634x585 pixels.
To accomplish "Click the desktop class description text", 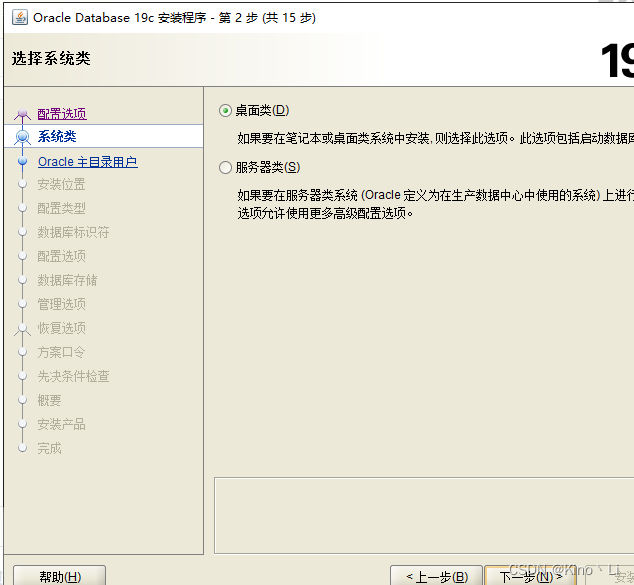I will 435,139.
